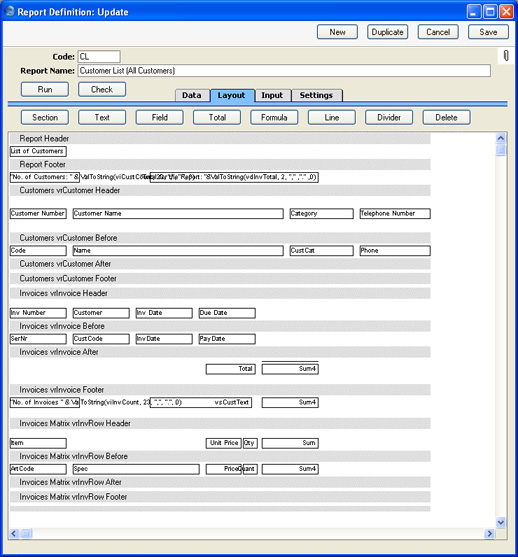Image resolution: width=518 pixels, height=557 pixels.
Task: Switch to the Data tab
Action: [192, 95]
